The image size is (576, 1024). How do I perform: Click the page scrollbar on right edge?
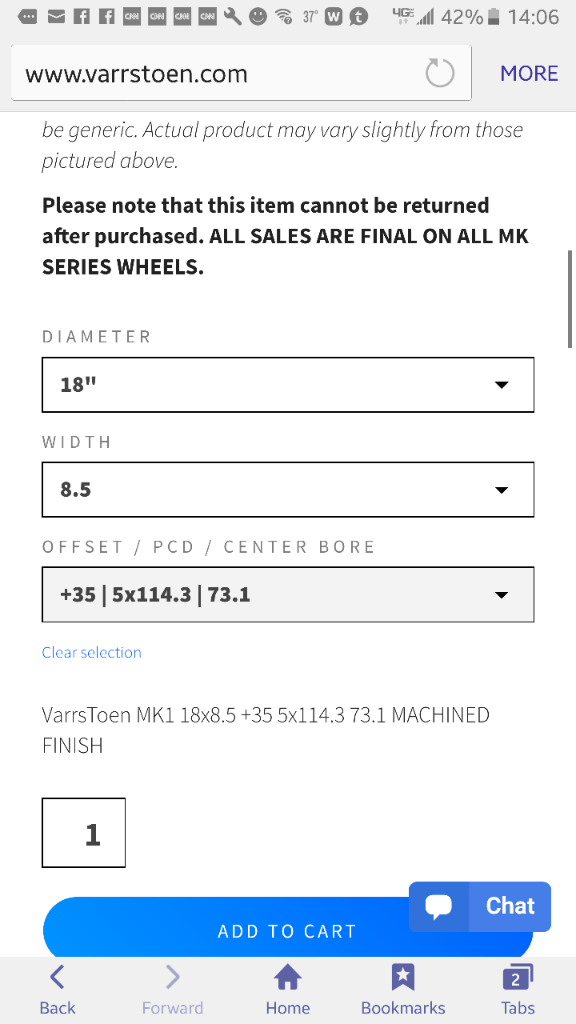coord(571,300)
